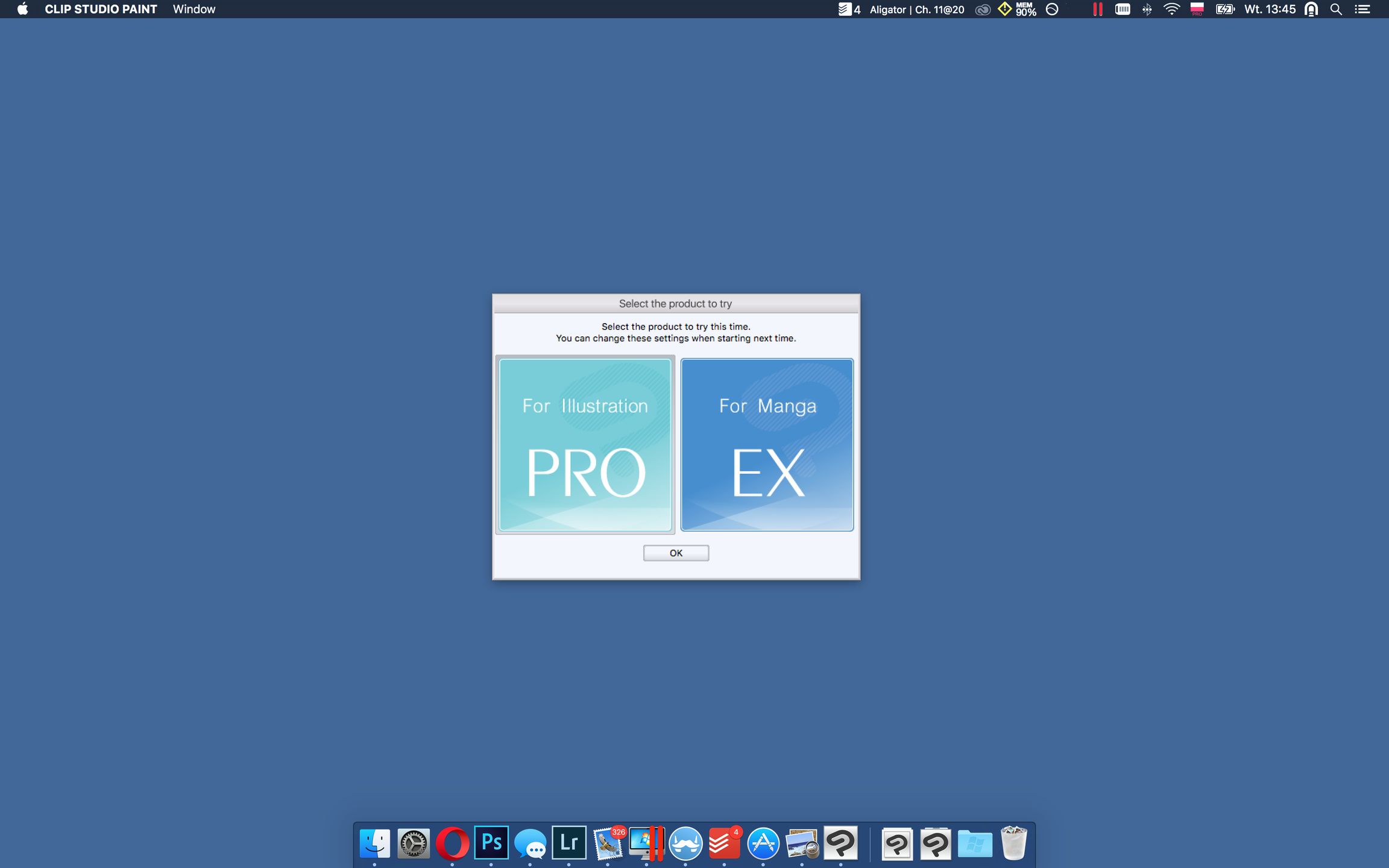This screenshot has height=868, width=1389.
Task: Open the Adobe Creative Cloud menu bar icon
Action: (982, 9)
